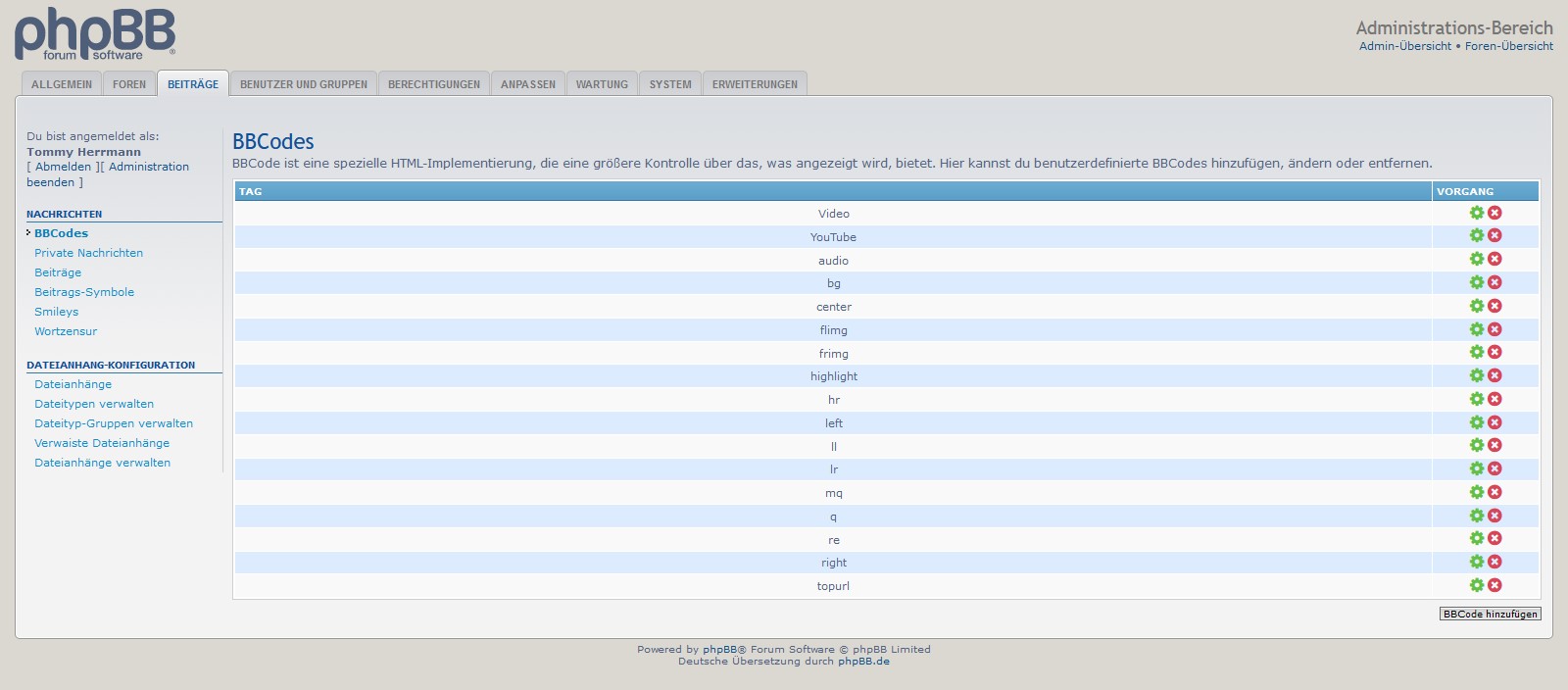Viewport: 1568px width, 690px height.
Task: Click the Abmelden logout link
Action: (63, 167)
